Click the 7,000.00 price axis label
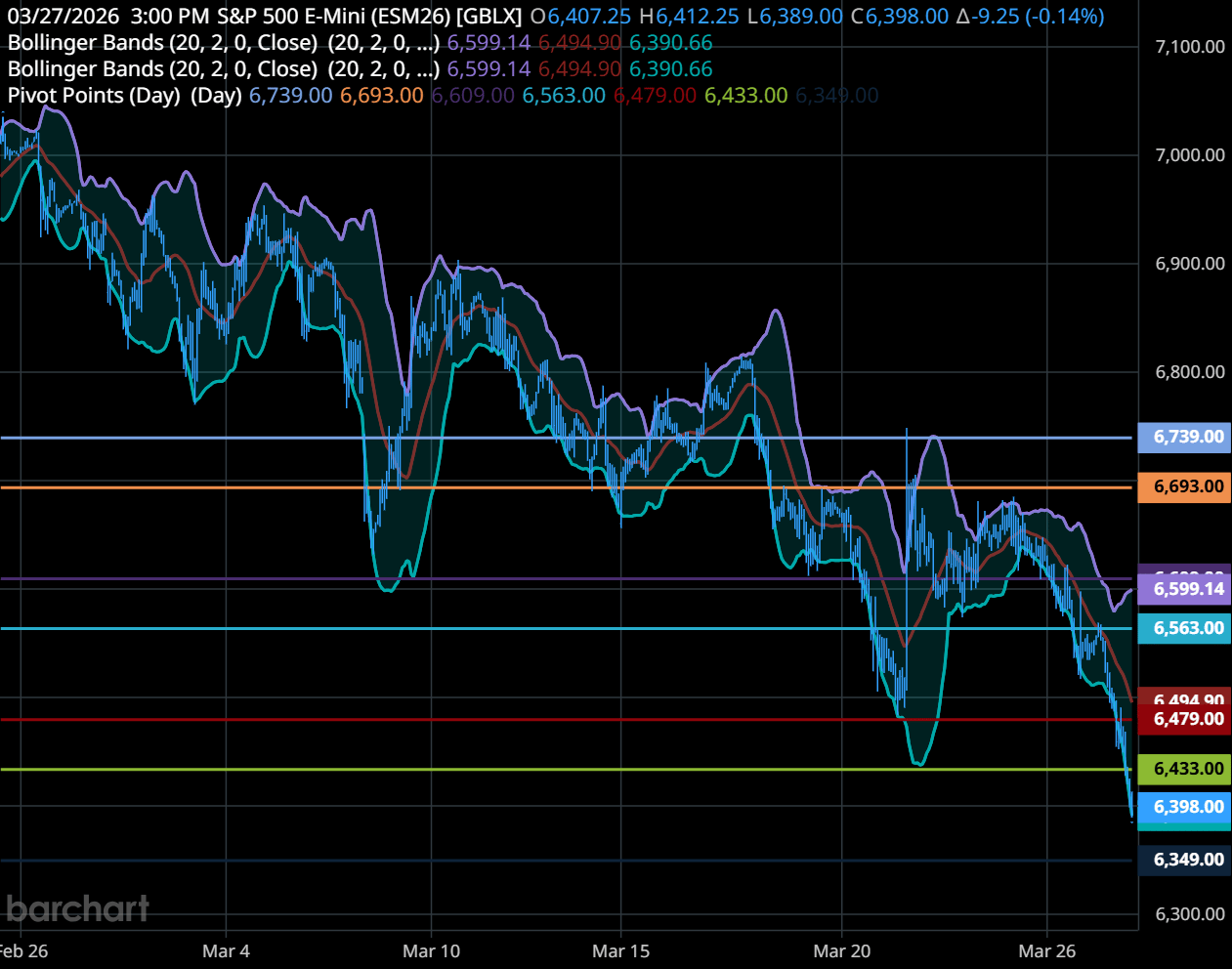The image size is (1232, 969). pos(1189,155)
